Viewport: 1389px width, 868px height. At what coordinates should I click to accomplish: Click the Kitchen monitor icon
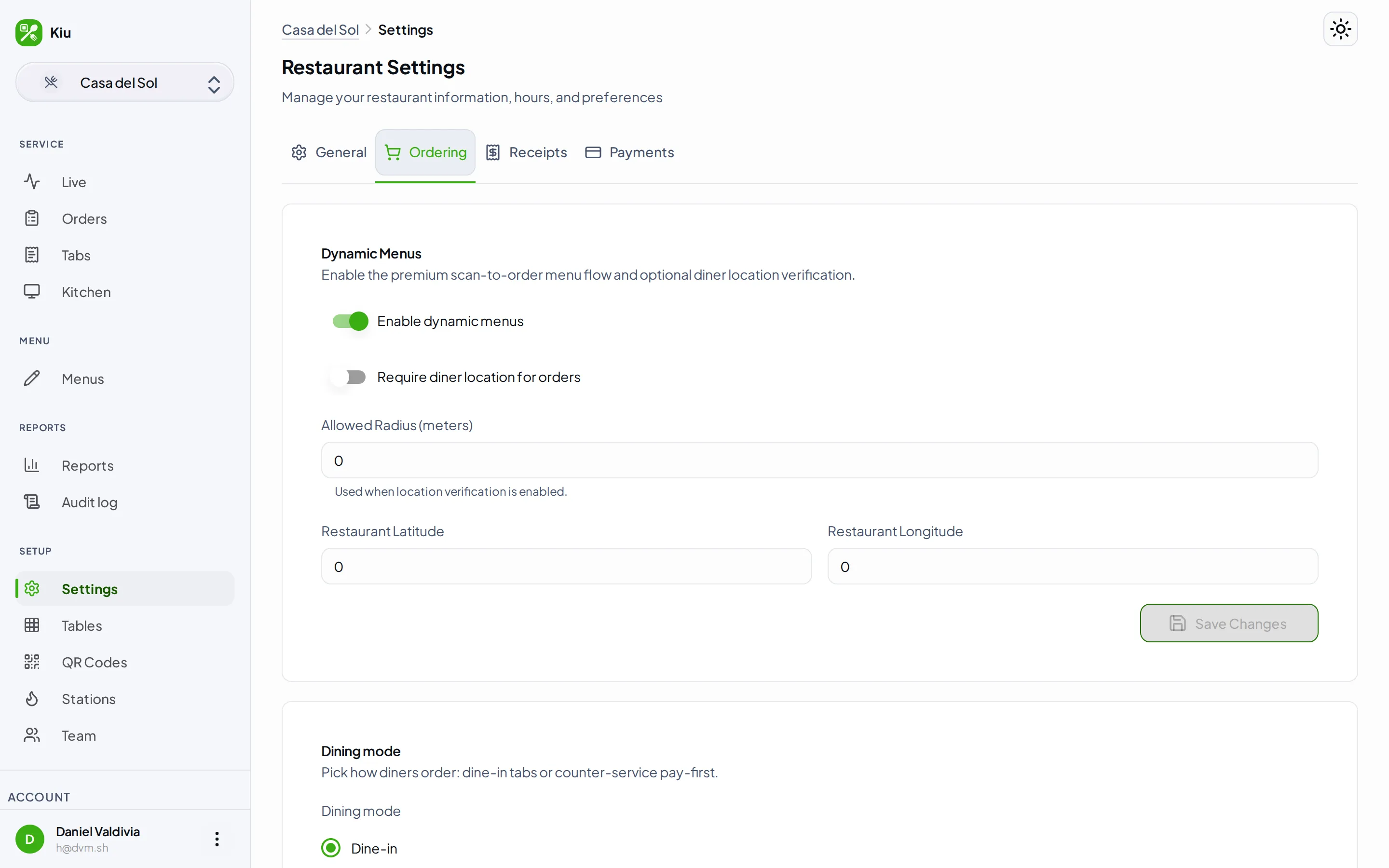click(x=31, y=292)
